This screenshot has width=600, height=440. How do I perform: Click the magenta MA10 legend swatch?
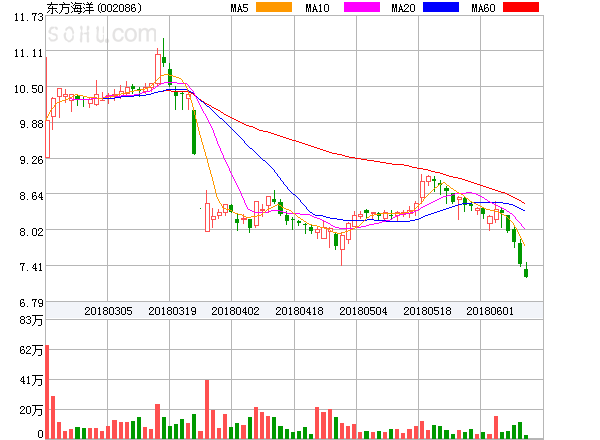point(362,7)
